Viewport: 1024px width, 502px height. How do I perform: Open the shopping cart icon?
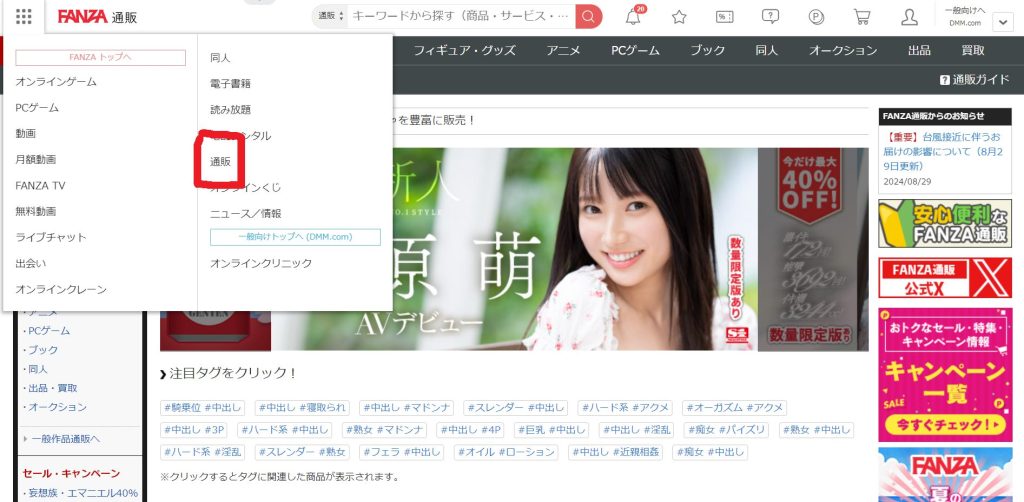point(862,17)
